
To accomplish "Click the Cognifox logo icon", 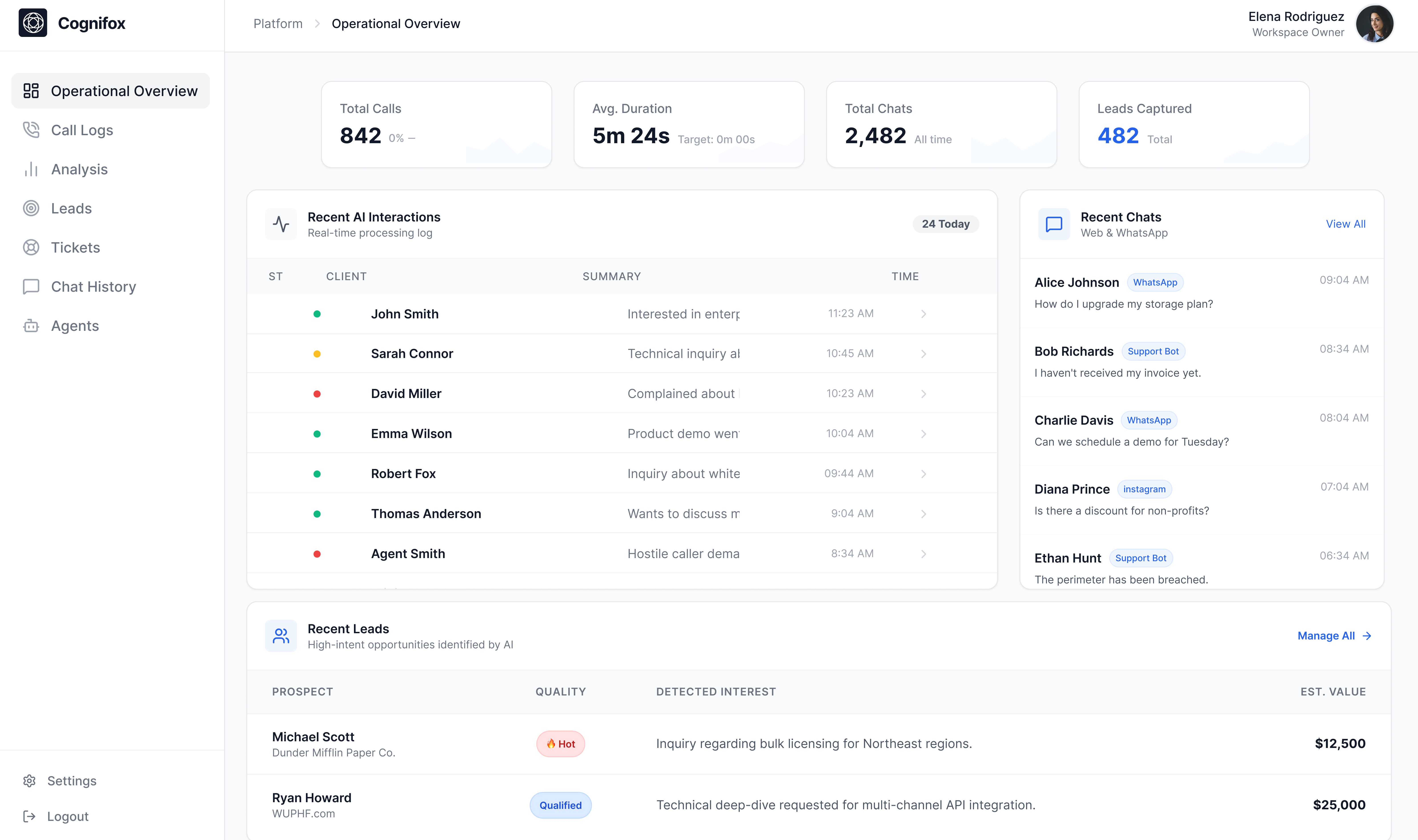I will pyautogui.click(x=33, y=23).
